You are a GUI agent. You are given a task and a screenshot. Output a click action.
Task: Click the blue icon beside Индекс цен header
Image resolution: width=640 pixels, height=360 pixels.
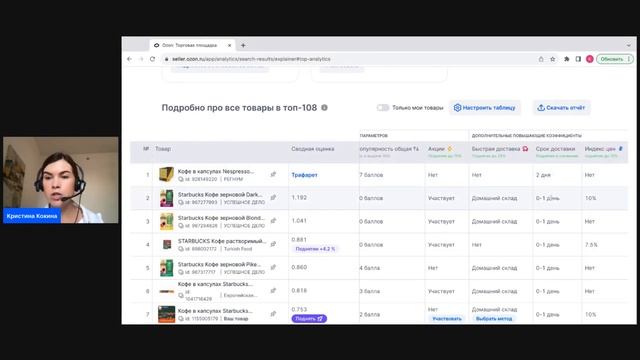tap(620, 149)
